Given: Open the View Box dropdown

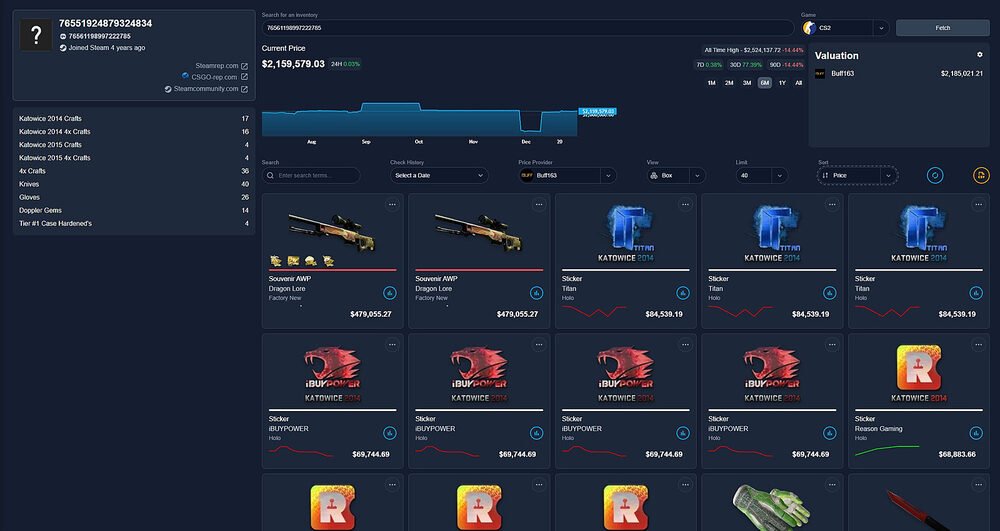Looking at the screenshot, I should tap(676, 175).
